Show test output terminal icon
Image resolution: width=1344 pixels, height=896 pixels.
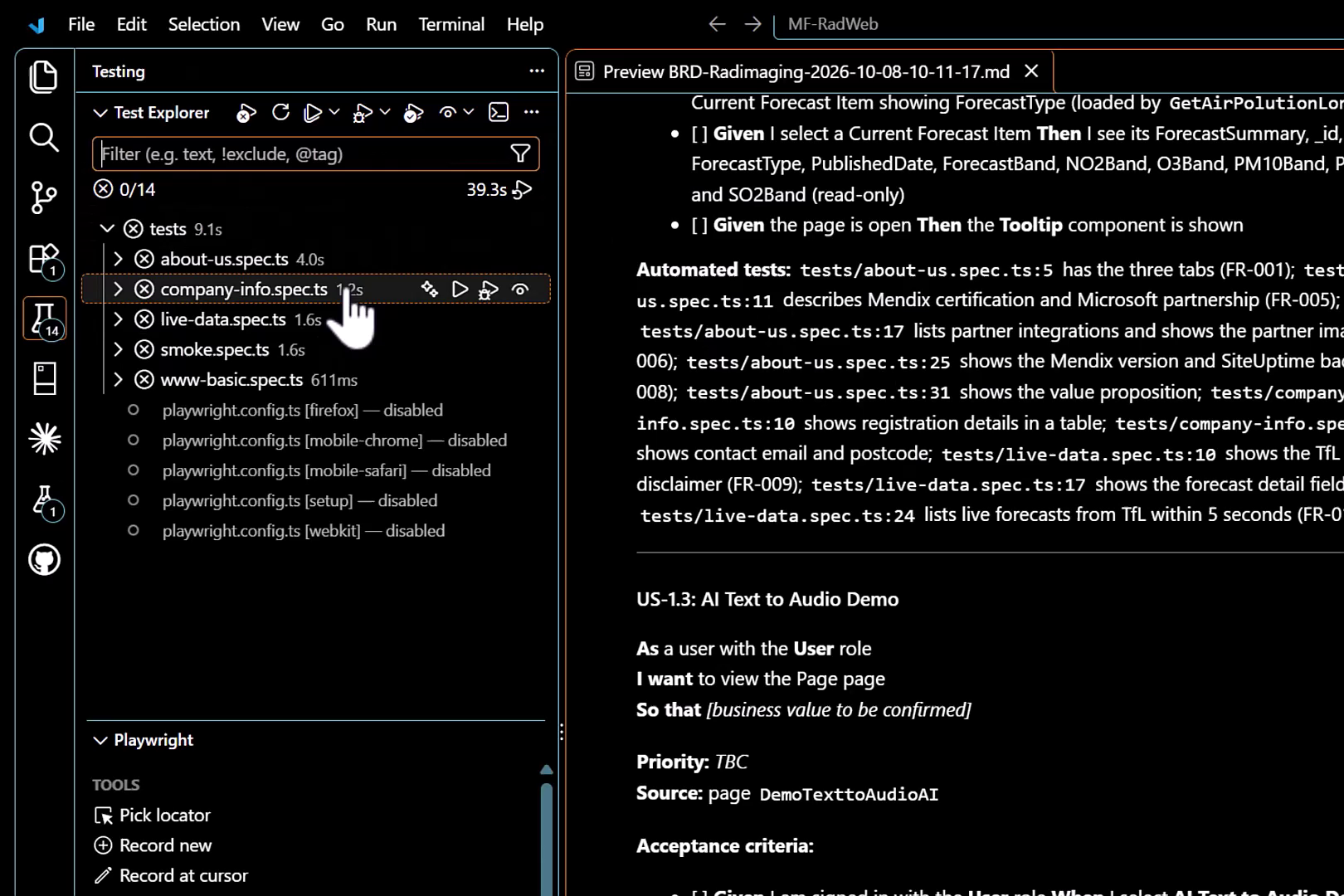click(499, 112)
